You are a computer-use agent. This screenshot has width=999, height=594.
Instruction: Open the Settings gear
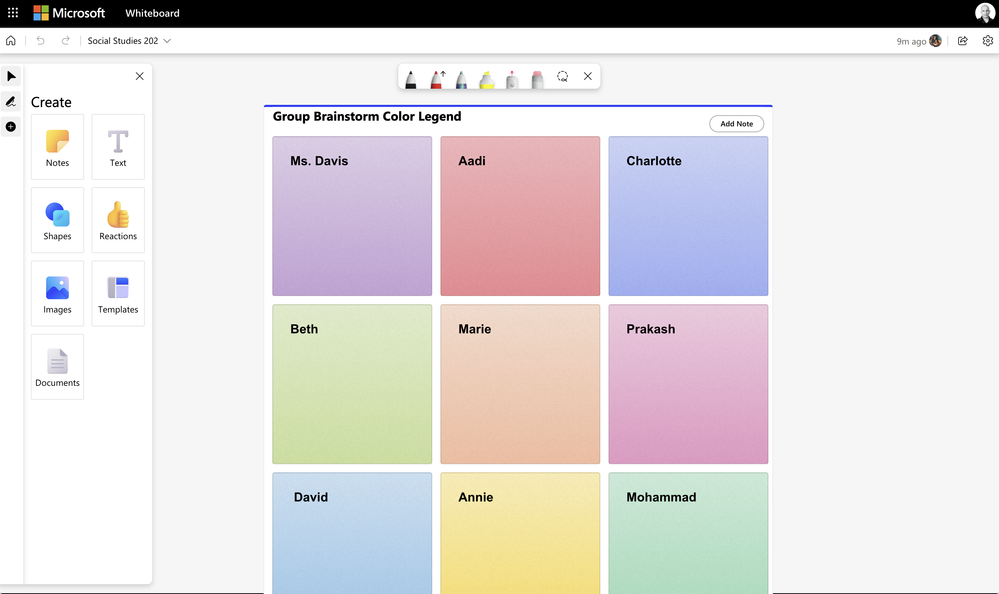pyautogui.click(x=988, y=41)
